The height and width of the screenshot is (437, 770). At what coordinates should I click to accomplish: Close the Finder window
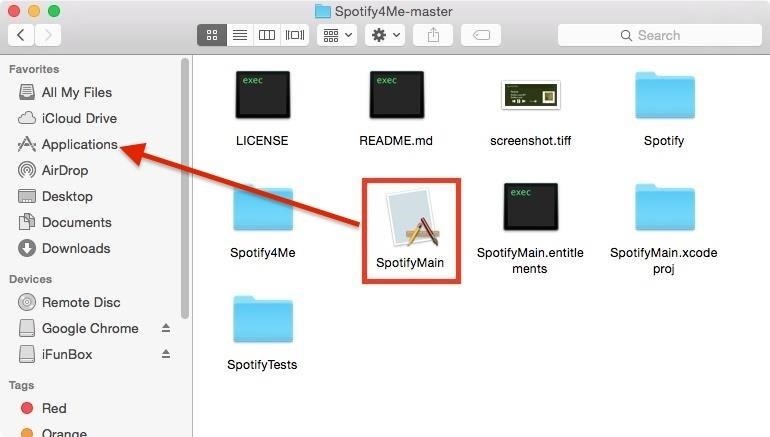[14, 11]
